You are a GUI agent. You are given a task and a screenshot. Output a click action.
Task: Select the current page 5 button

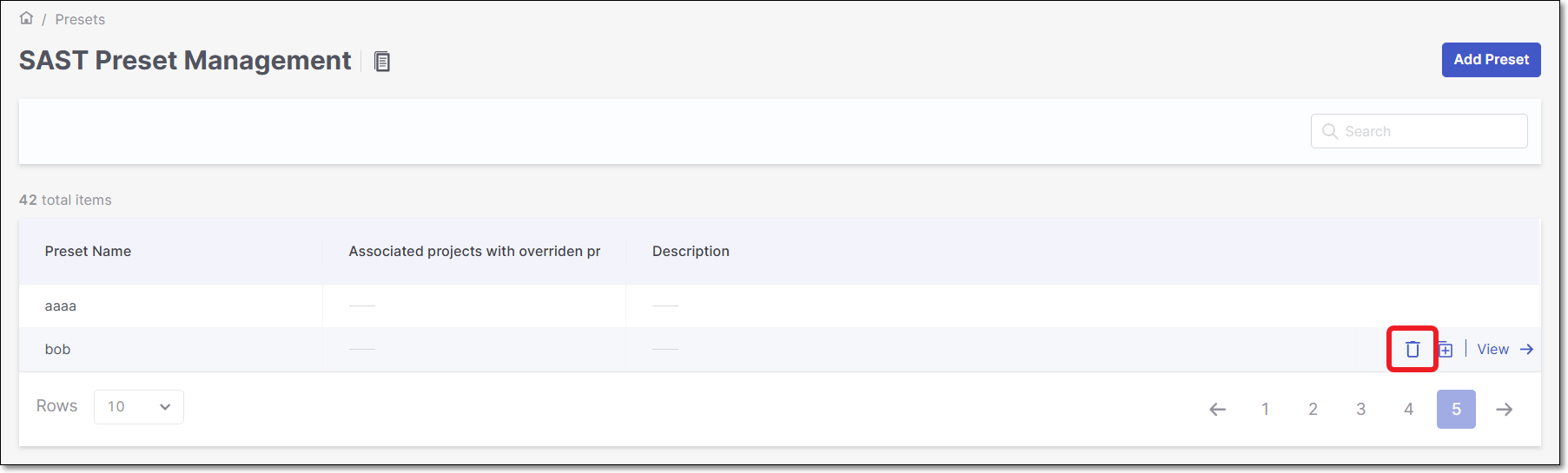pyautogui.click(x=1456, y=410)
